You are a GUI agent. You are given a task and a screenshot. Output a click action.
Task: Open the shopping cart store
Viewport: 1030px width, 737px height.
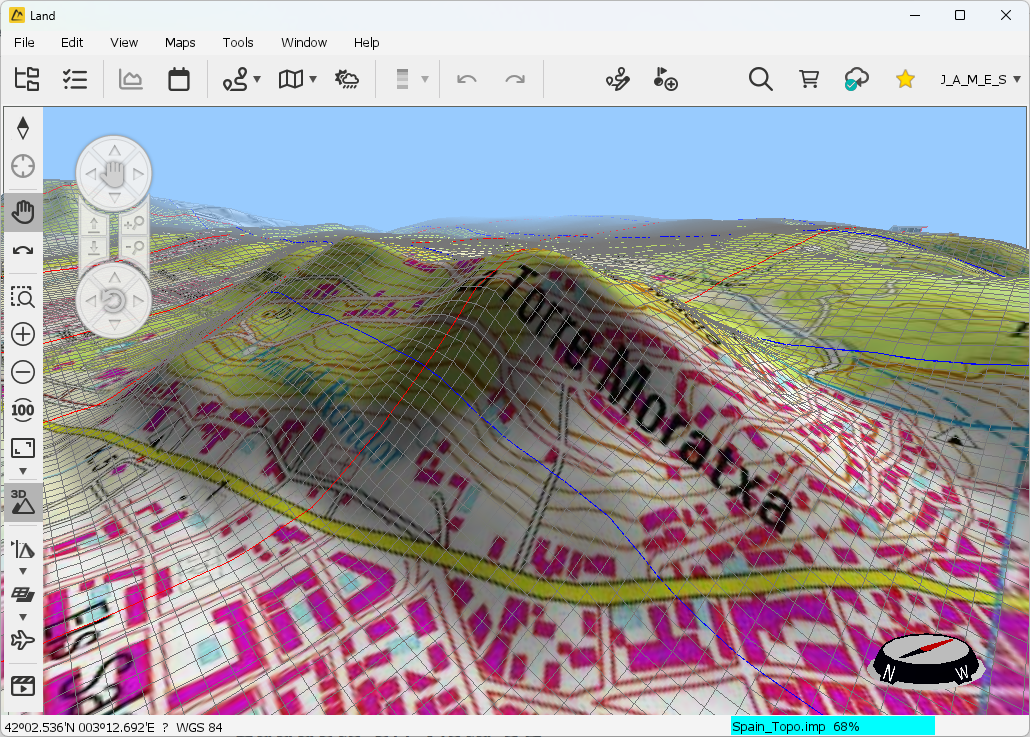pos(809,79)
